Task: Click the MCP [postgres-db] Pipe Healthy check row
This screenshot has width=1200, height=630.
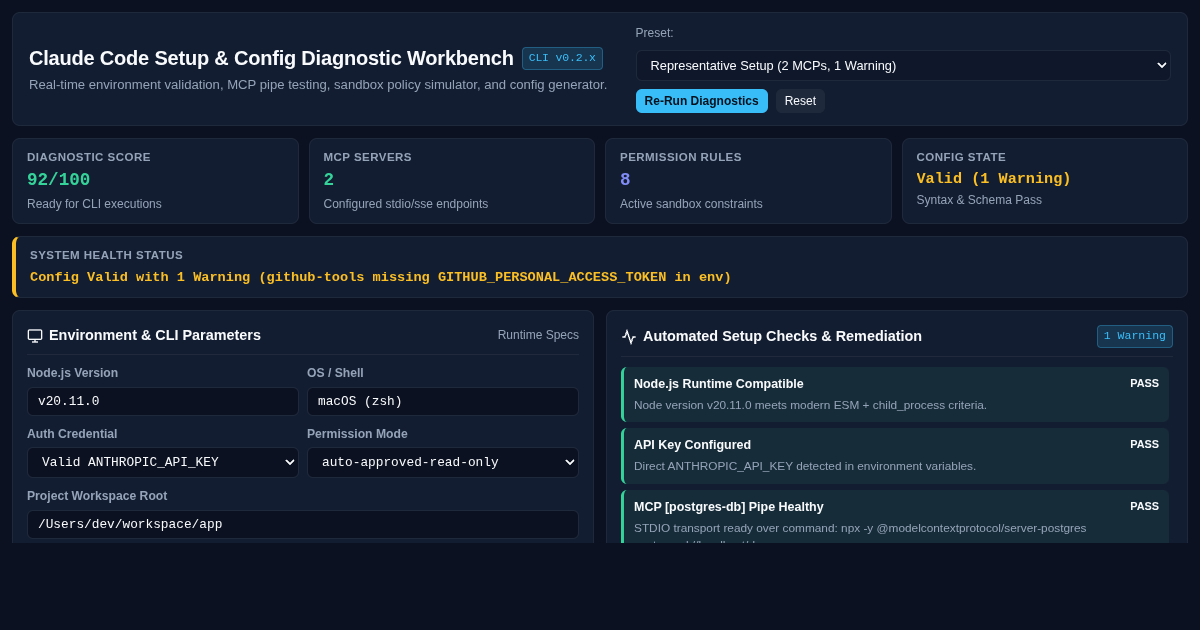Action: coord(895,517)
